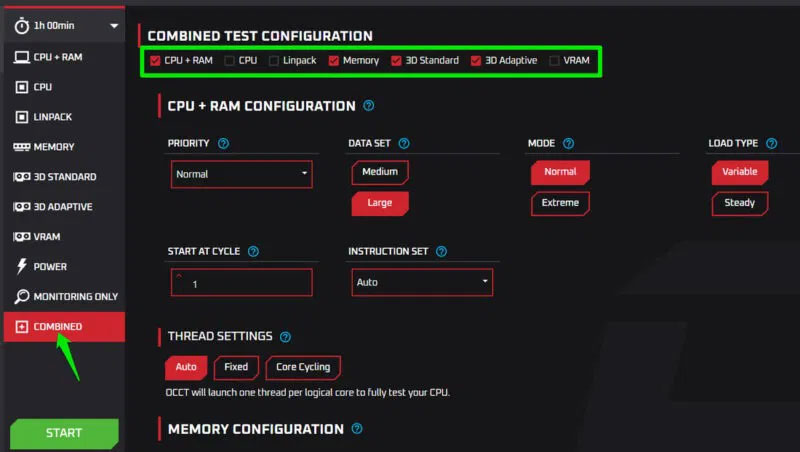This screenshot has height=452, width=800.
Task: Click the RAM stick icon beside MEMORY
Action: tap(21, 147)
